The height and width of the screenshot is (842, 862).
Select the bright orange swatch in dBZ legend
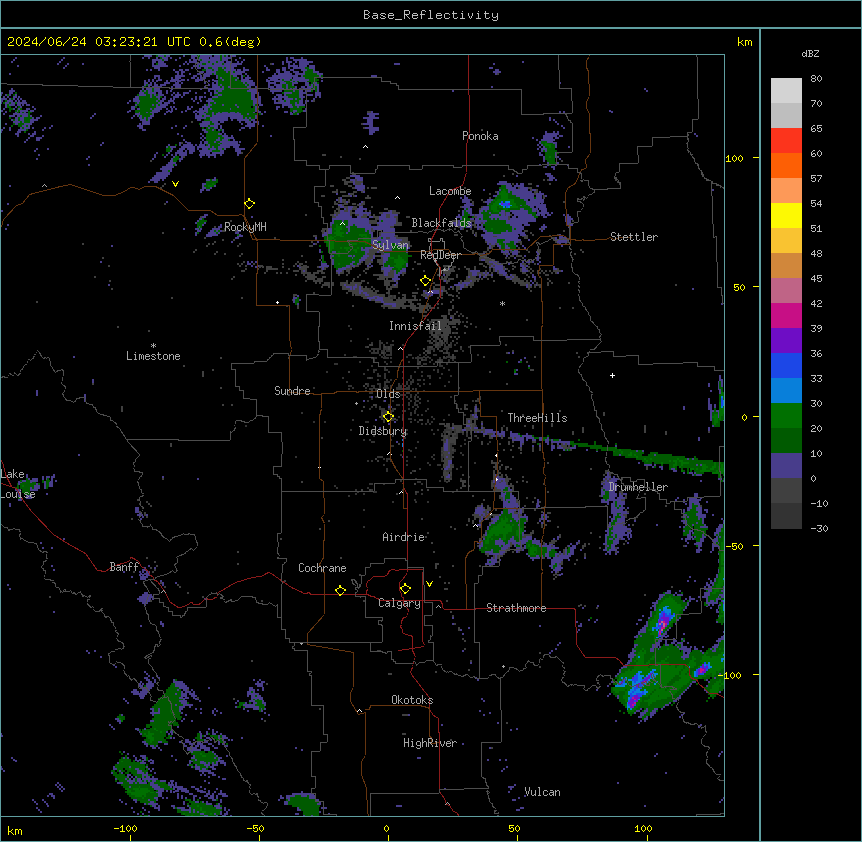[x=786, y=165]
